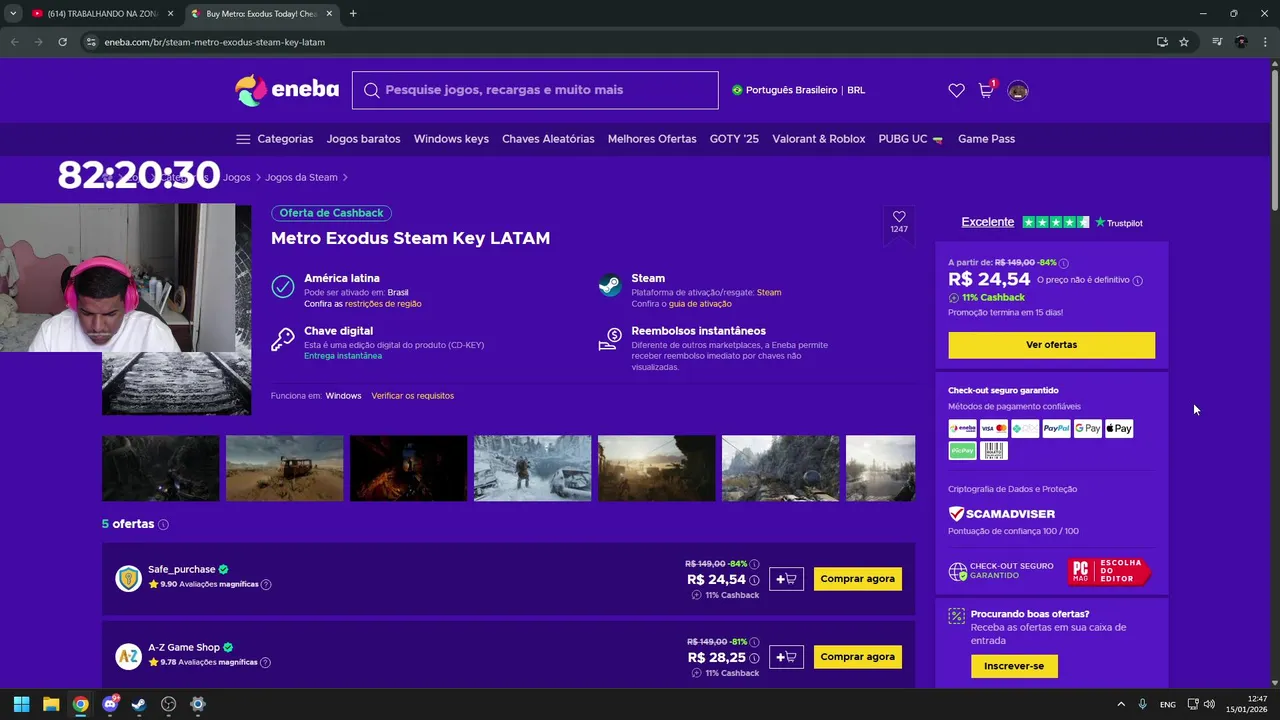
Task: Open info icon beside -84% discount in sidebar
Action: (1064, 263)
